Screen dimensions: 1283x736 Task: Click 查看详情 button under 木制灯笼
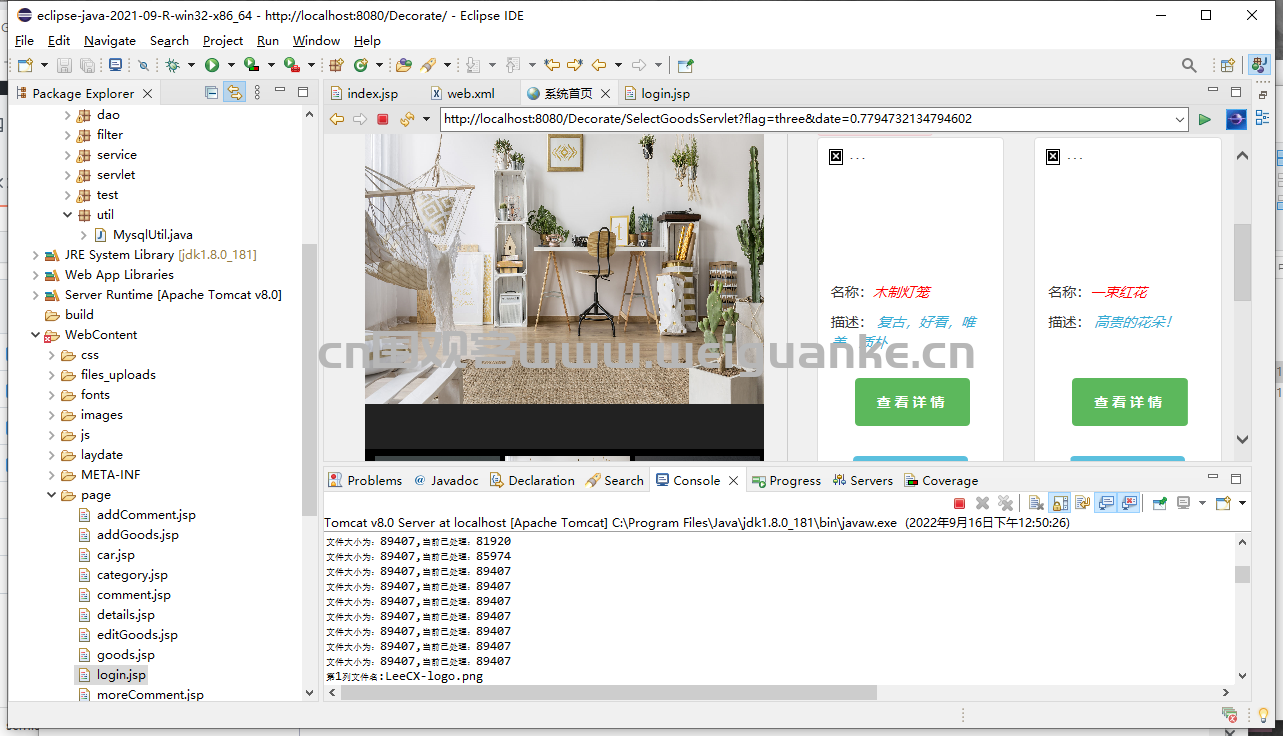[912, 402]
